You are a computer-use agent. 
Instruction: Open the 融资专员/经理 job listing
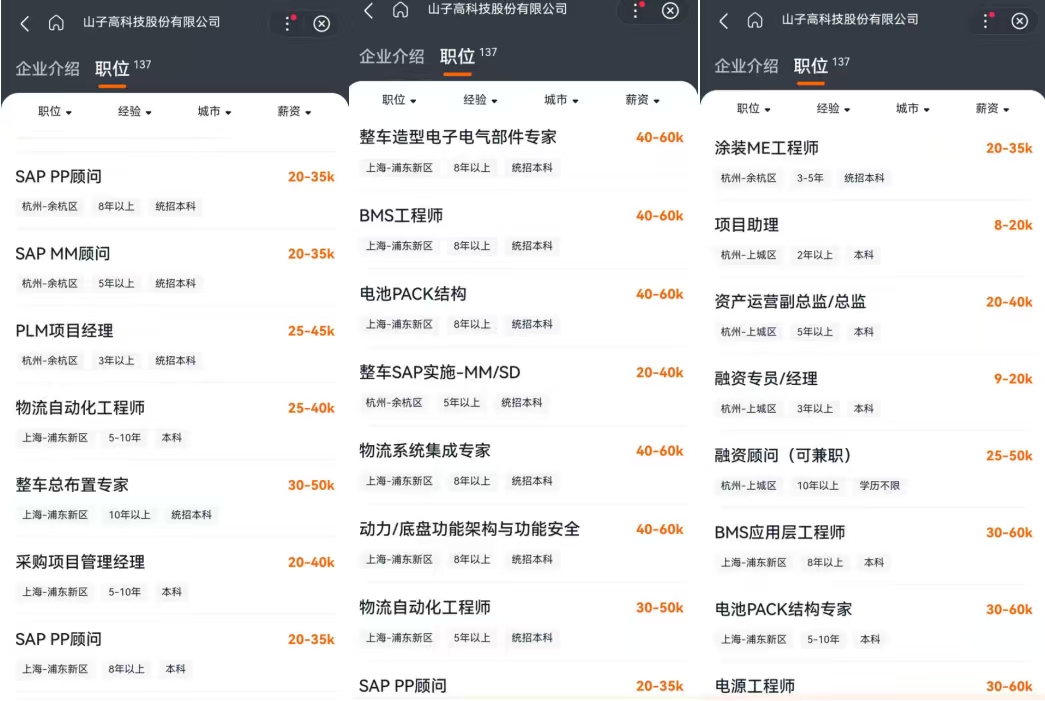point(873,392)
